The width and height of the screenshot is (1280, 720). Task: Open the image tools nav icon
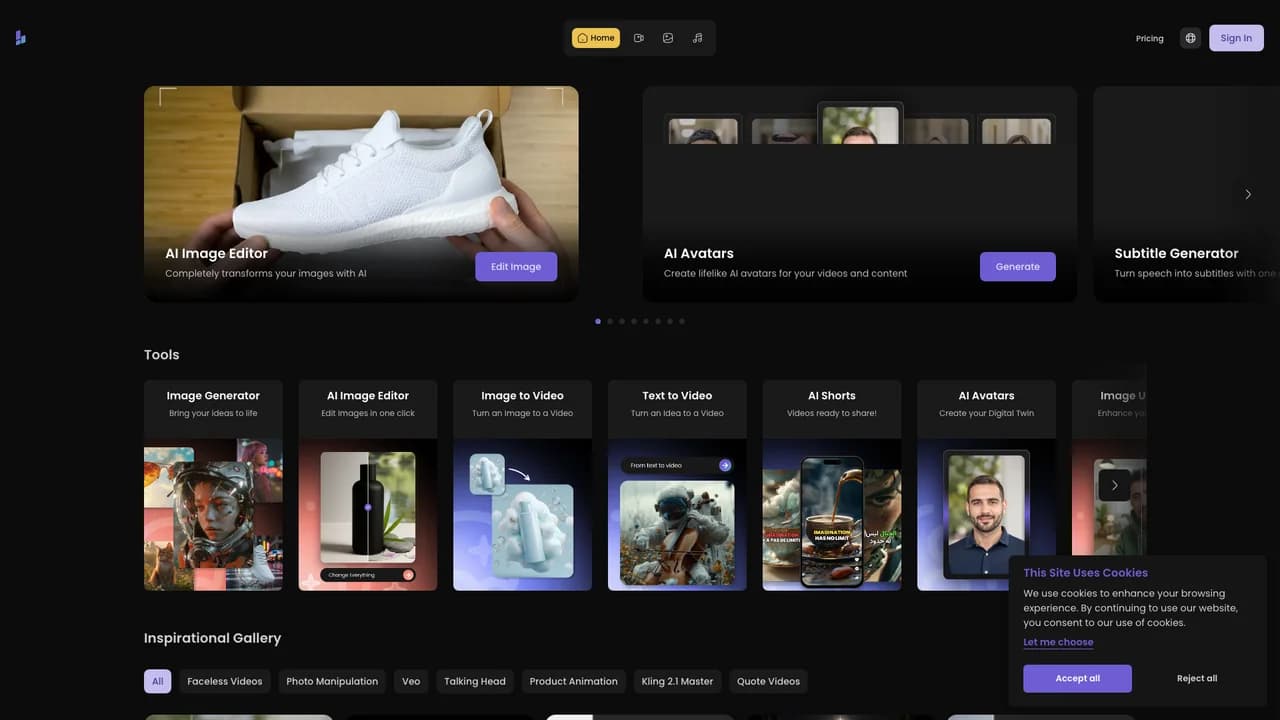point(668,38)
